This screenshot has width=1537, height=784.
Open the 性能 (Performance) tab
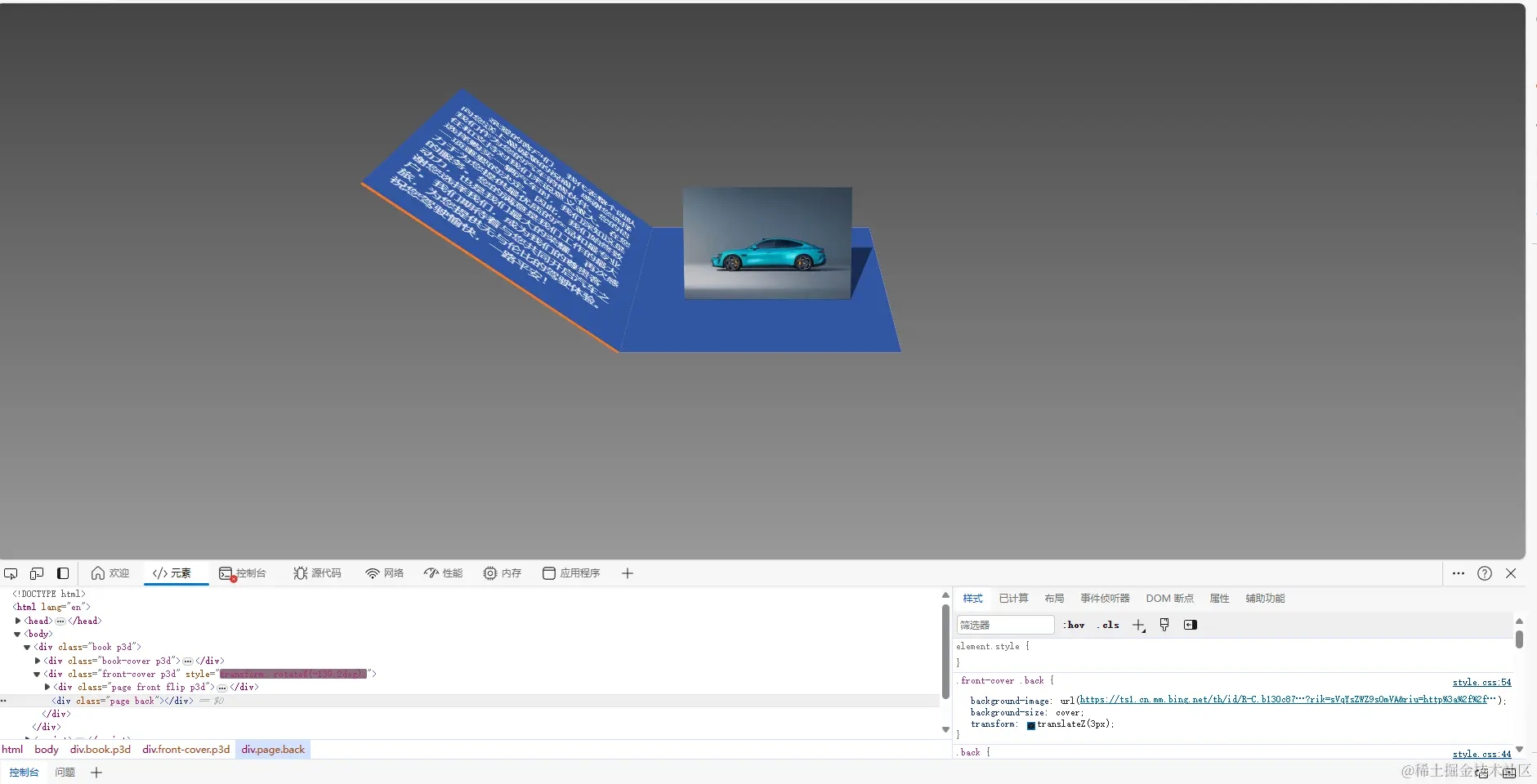pos(443,573)
